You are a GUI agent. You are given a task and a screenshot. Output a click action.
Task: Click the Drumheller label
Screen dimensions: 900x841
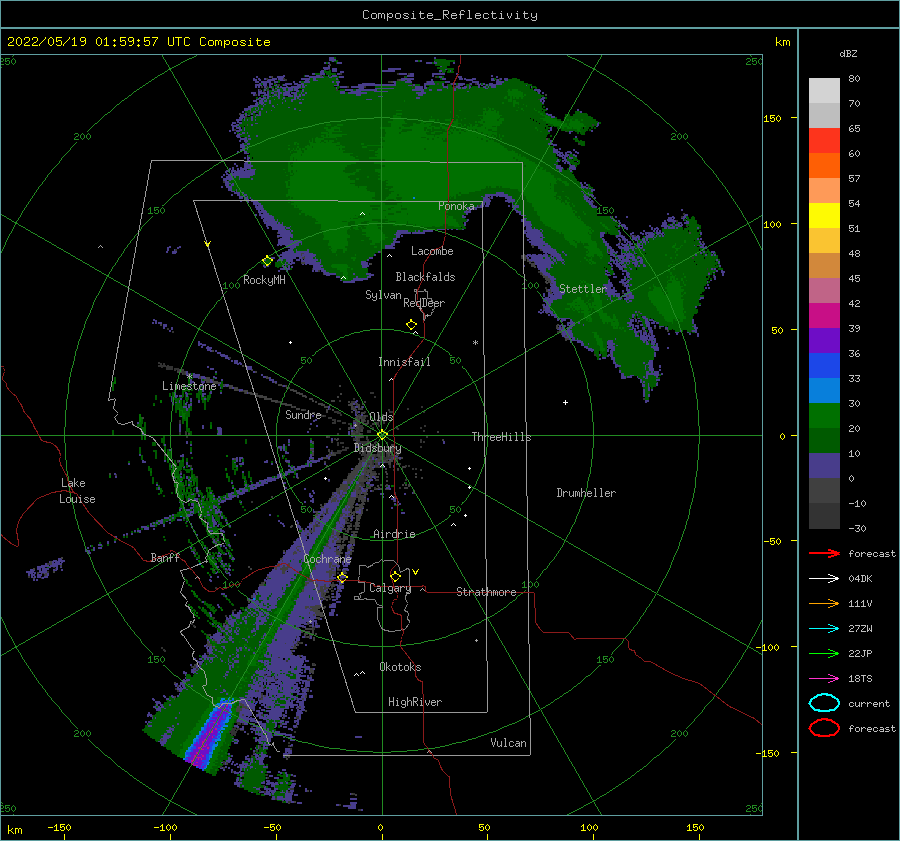(586, 493)
